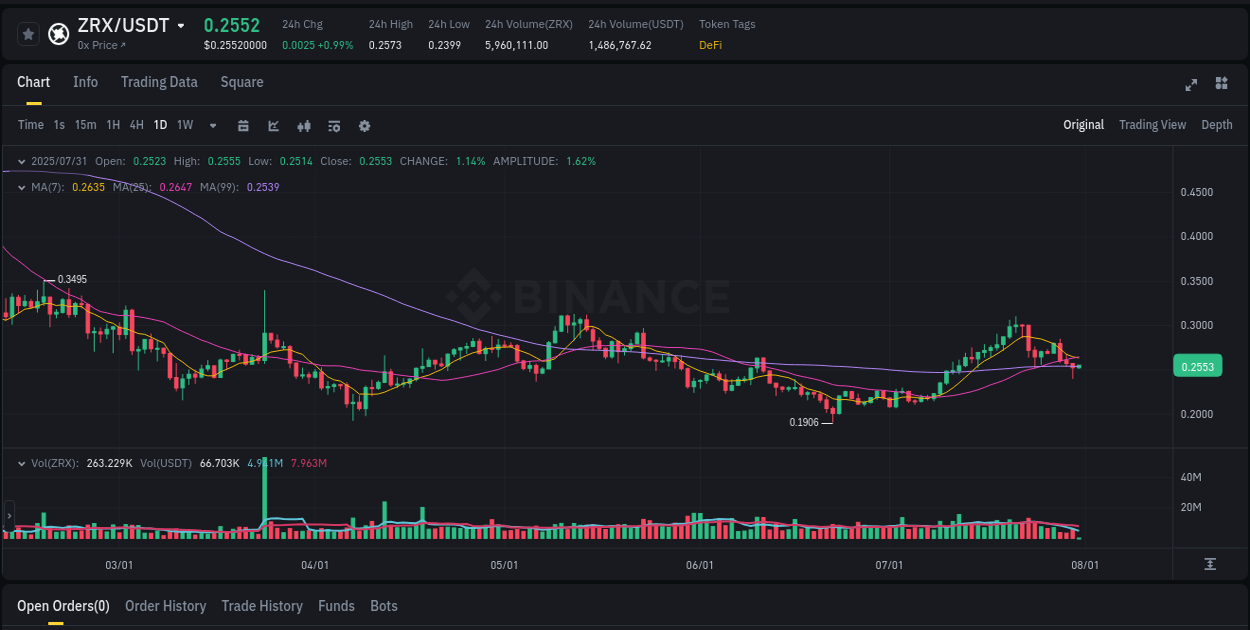Select the 1D timeframe option
This screenshot has width=1250, height=630.
click(x=160, y=125)
